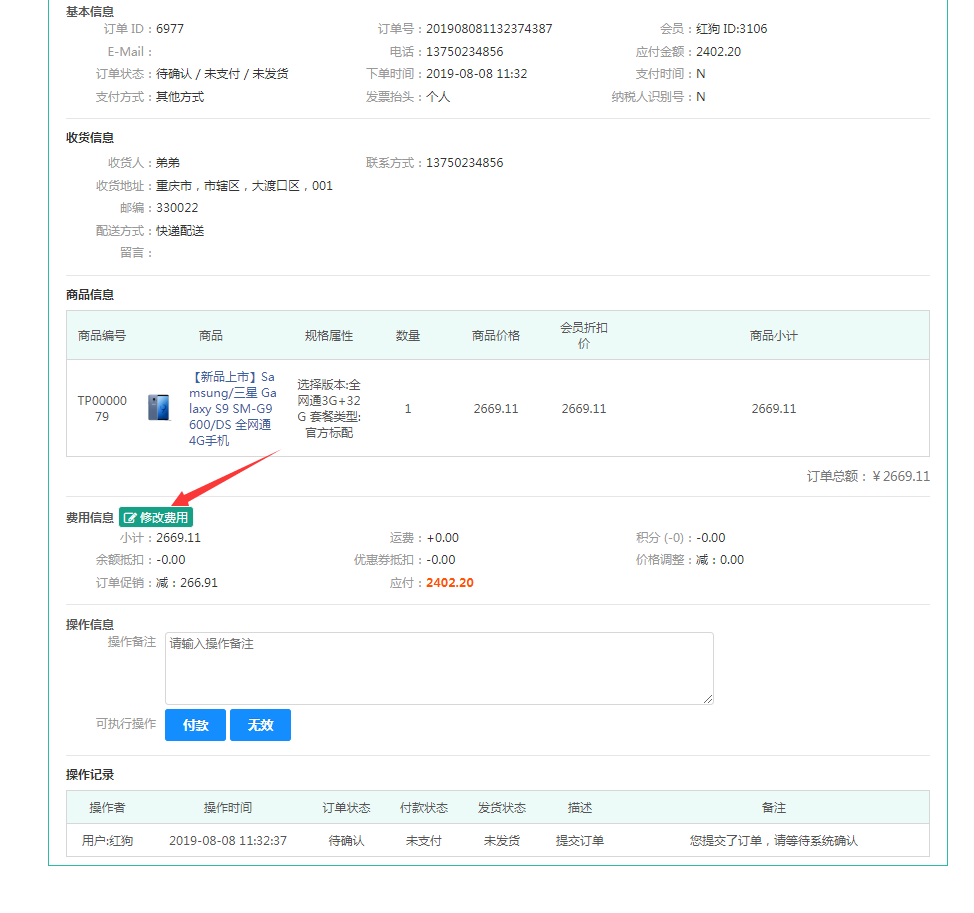The width and height of the screenshot is (974, 913).
Task: Open the Samsung Galaxy S9 product link
Action: coord(231,408)
